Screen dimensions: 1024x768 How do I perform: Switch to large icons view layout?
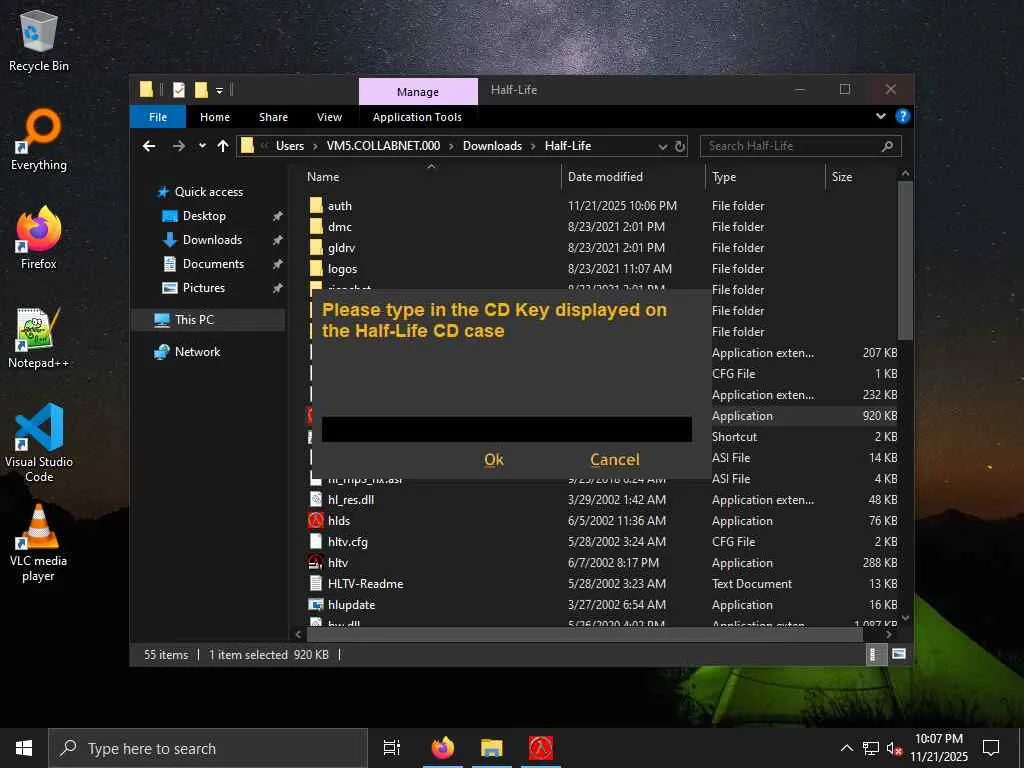coord(899,654)
